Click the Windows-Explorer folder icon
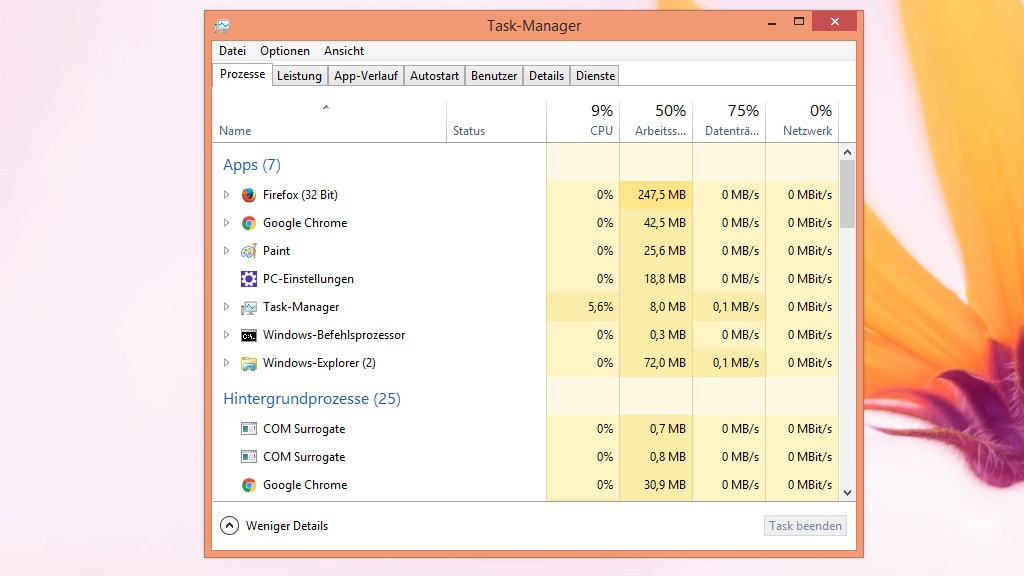The width and height of the screenshot is (1024, 576). pos(248,363)
